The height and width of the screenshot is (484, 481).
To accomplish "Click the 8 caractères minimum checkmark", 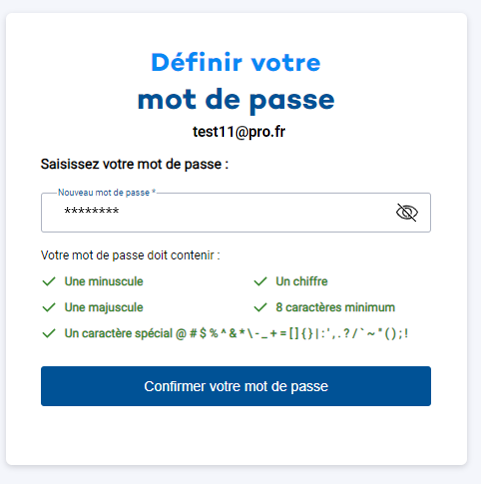I will (x=260, y=307).
